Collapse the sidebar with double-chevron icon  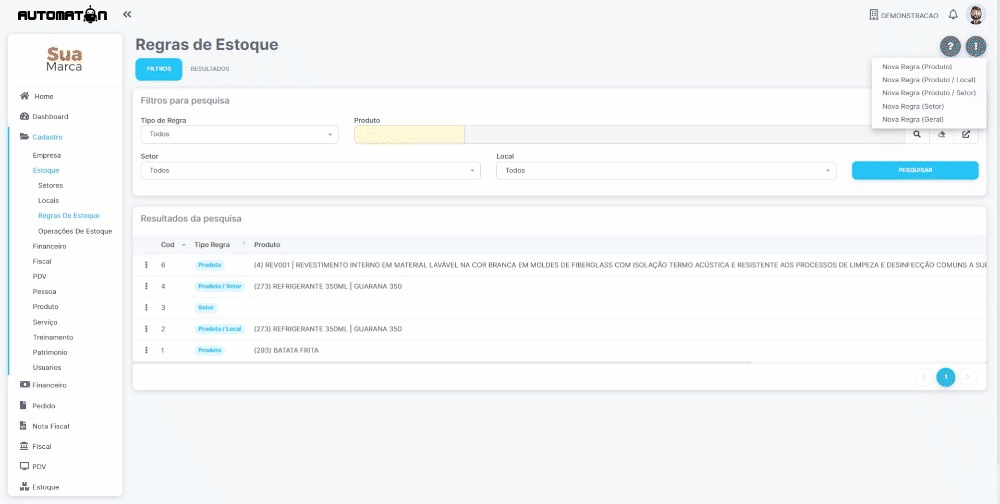pyautogui.click(x=127, y=14)
